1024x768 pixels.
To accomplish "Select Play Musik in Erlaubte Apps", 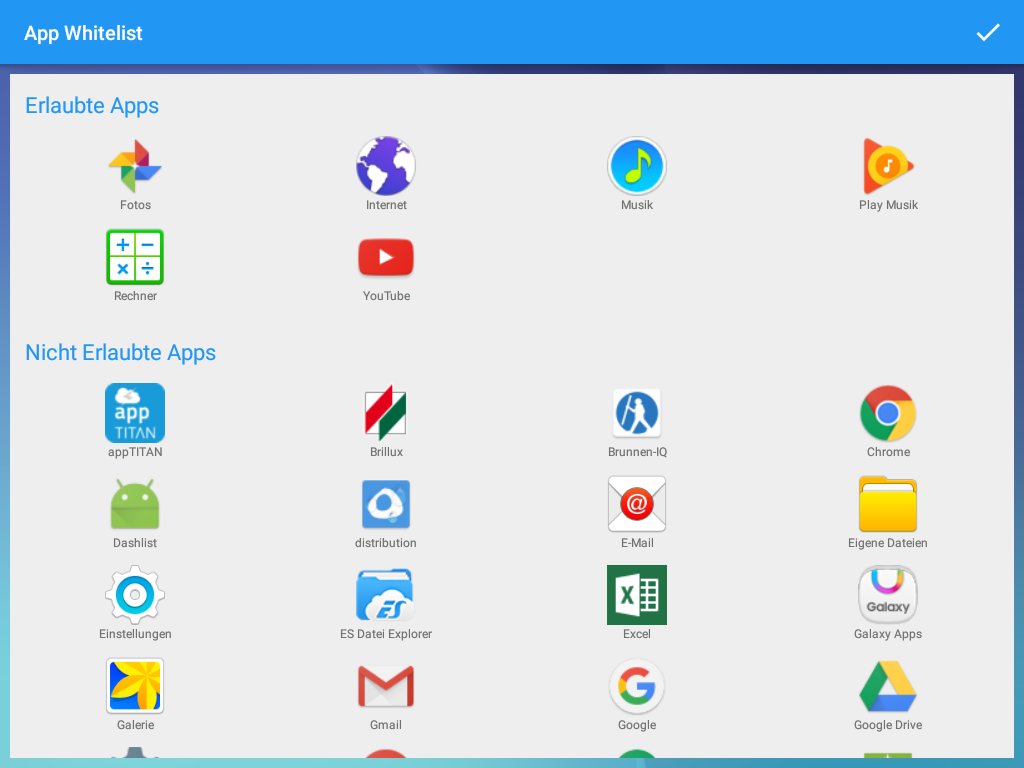I will point(888,166).
